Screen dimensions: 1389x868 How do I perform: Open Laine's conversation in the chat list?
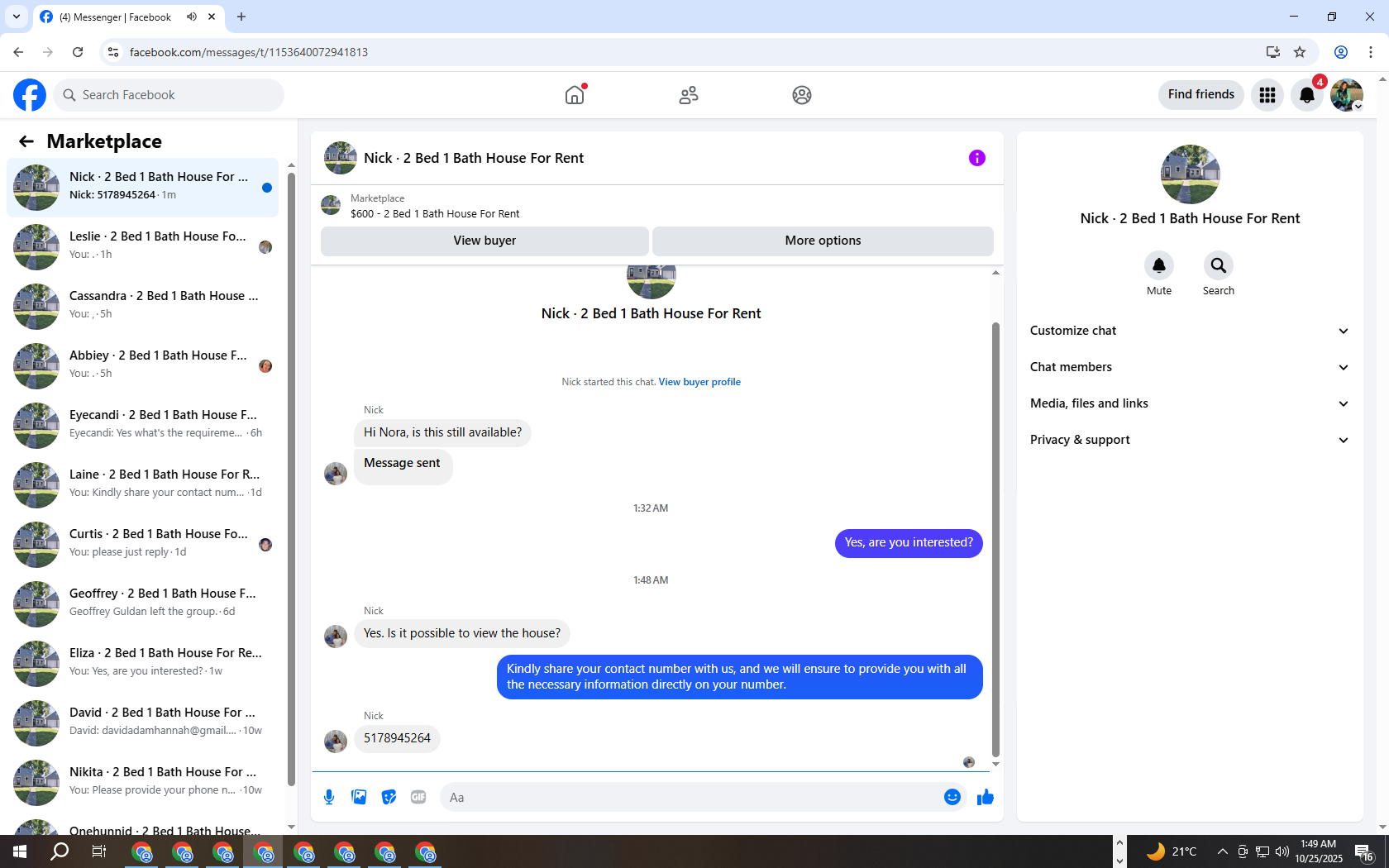point(142,485)
